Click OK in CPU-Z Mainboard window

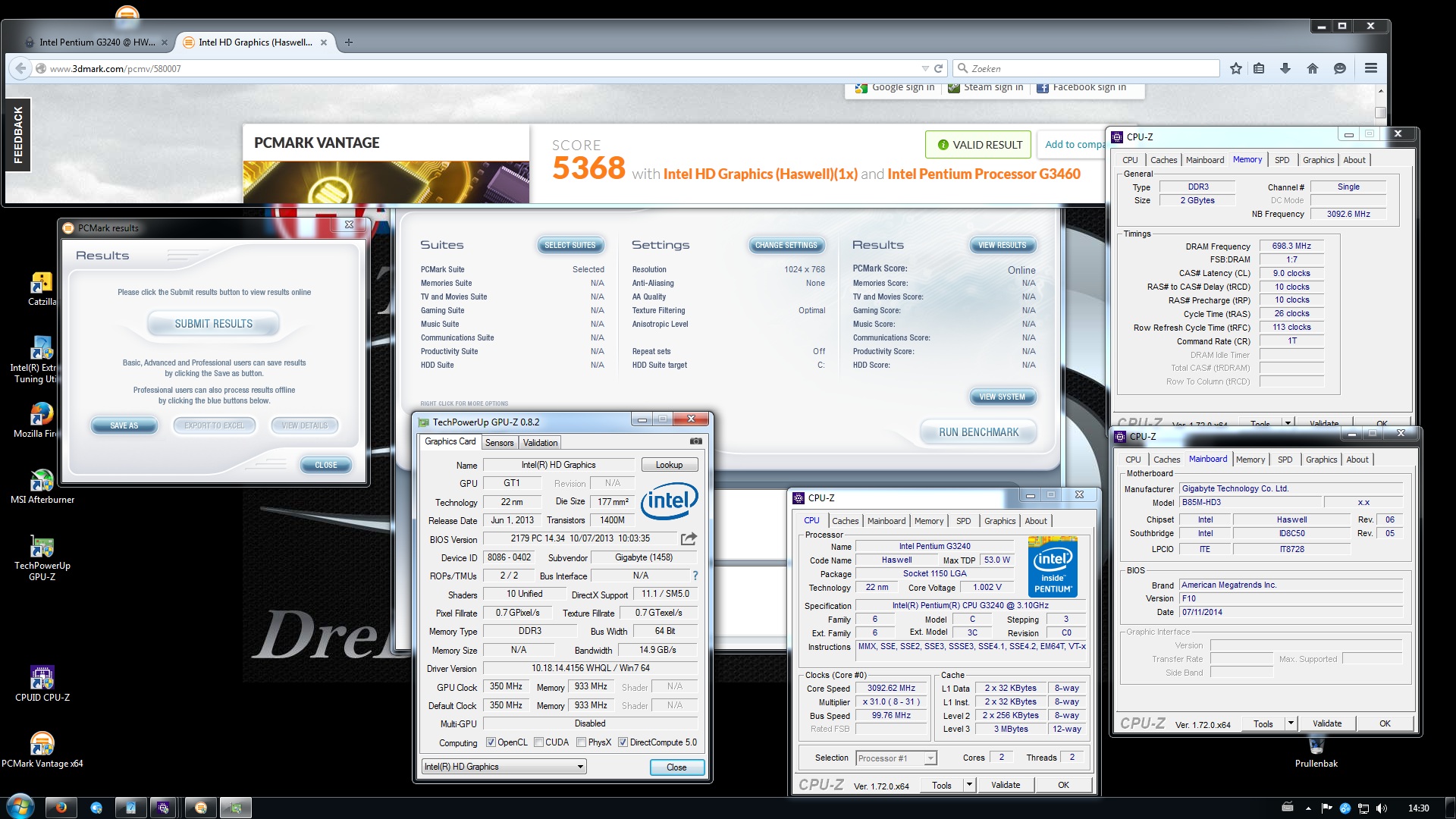point(1385,723)
